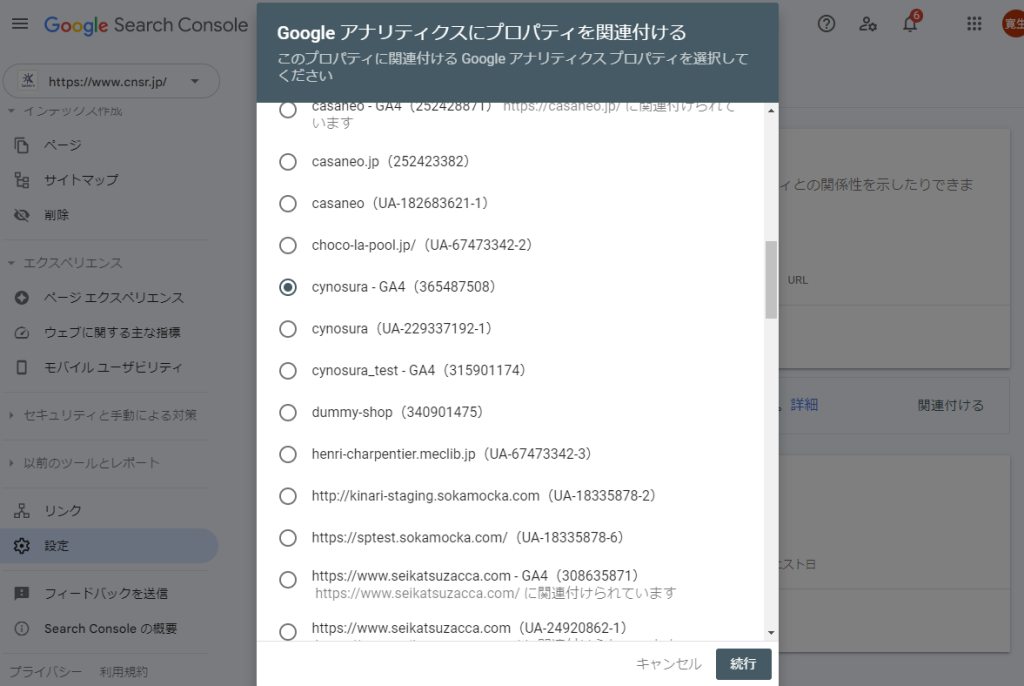The width and height of the screenshot is (1024, 686).
Task: Open the Google apps grid
Action: (x=974, y=24)
